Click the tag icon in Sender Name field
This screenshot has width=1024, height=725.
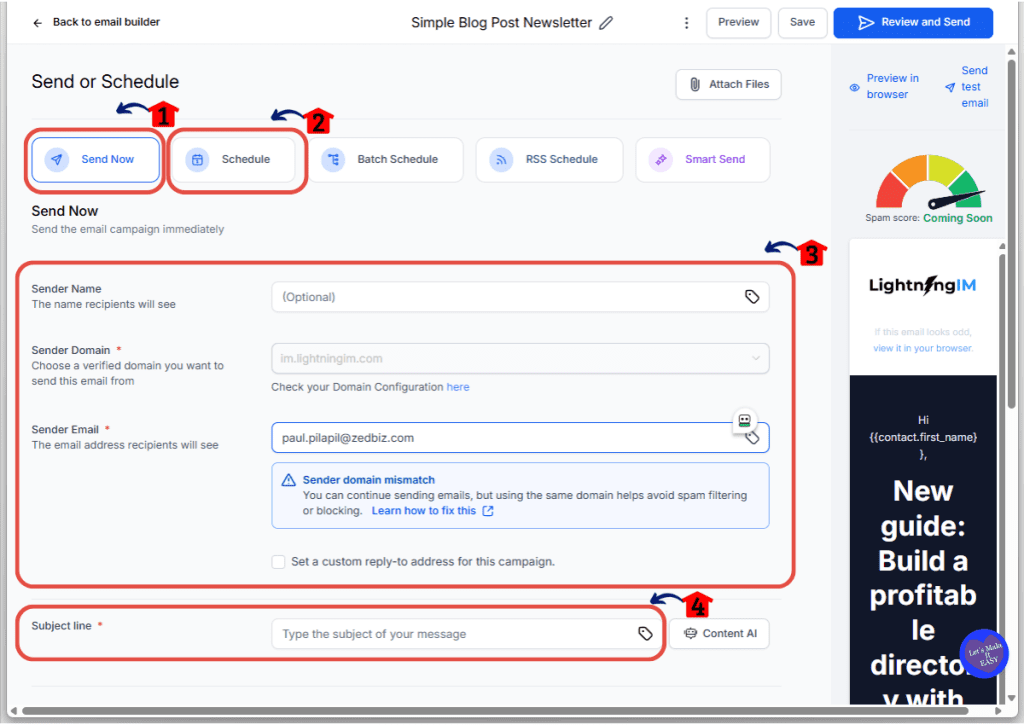(752, 297)
